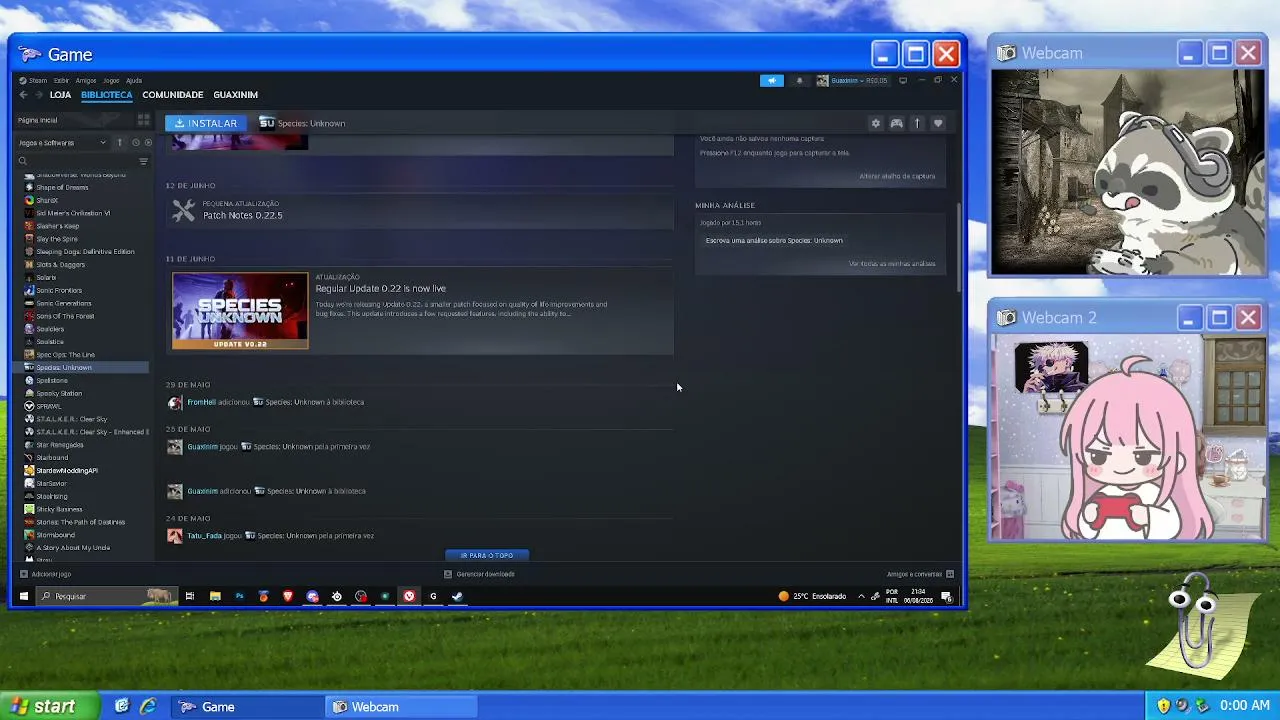Open Amigos e conversas
The image size is (1280, 720).
(920, 574)
